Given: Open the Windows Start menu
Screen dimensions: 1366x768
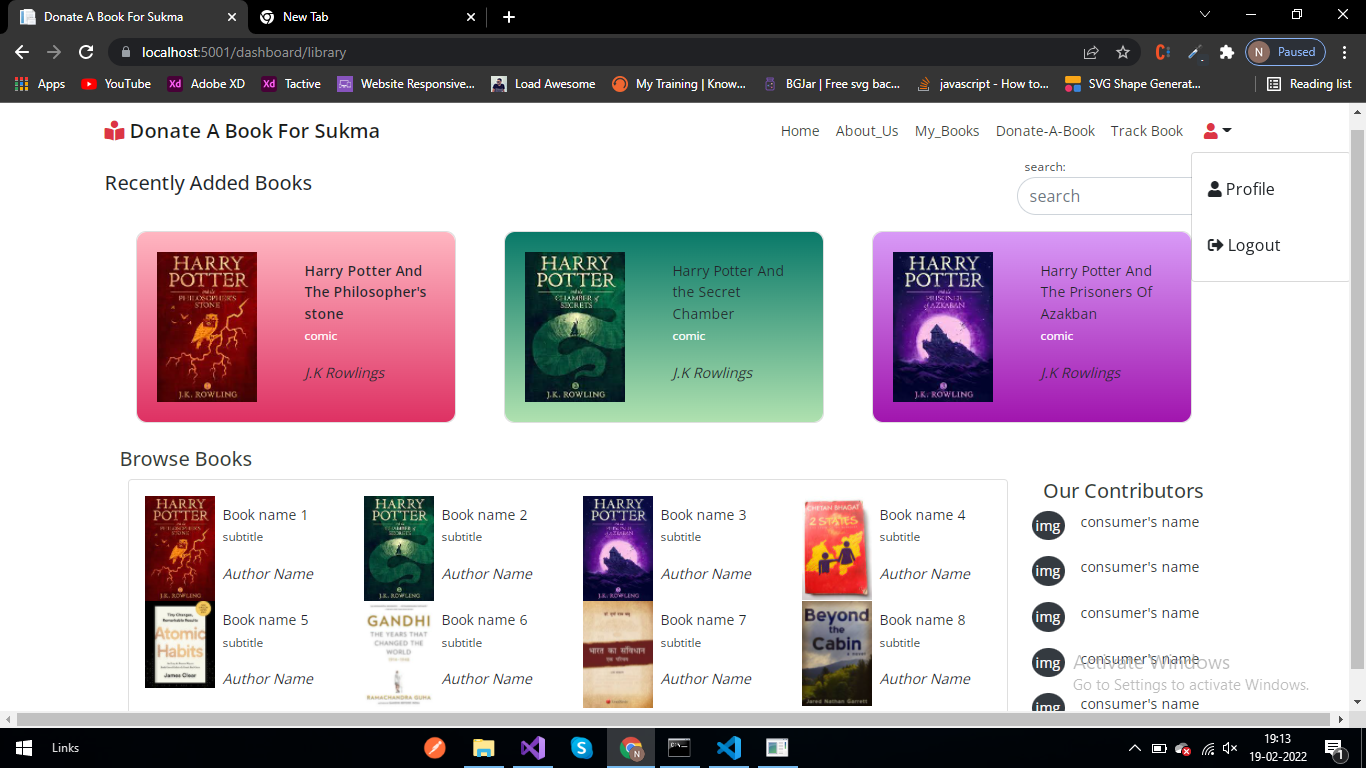Looking at the screenshot, I should [x=24, y=748].
